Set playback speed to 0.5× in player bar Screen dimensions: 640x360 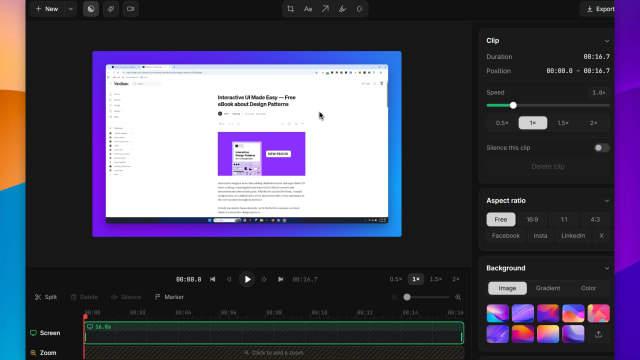click(x=395, y=280)
